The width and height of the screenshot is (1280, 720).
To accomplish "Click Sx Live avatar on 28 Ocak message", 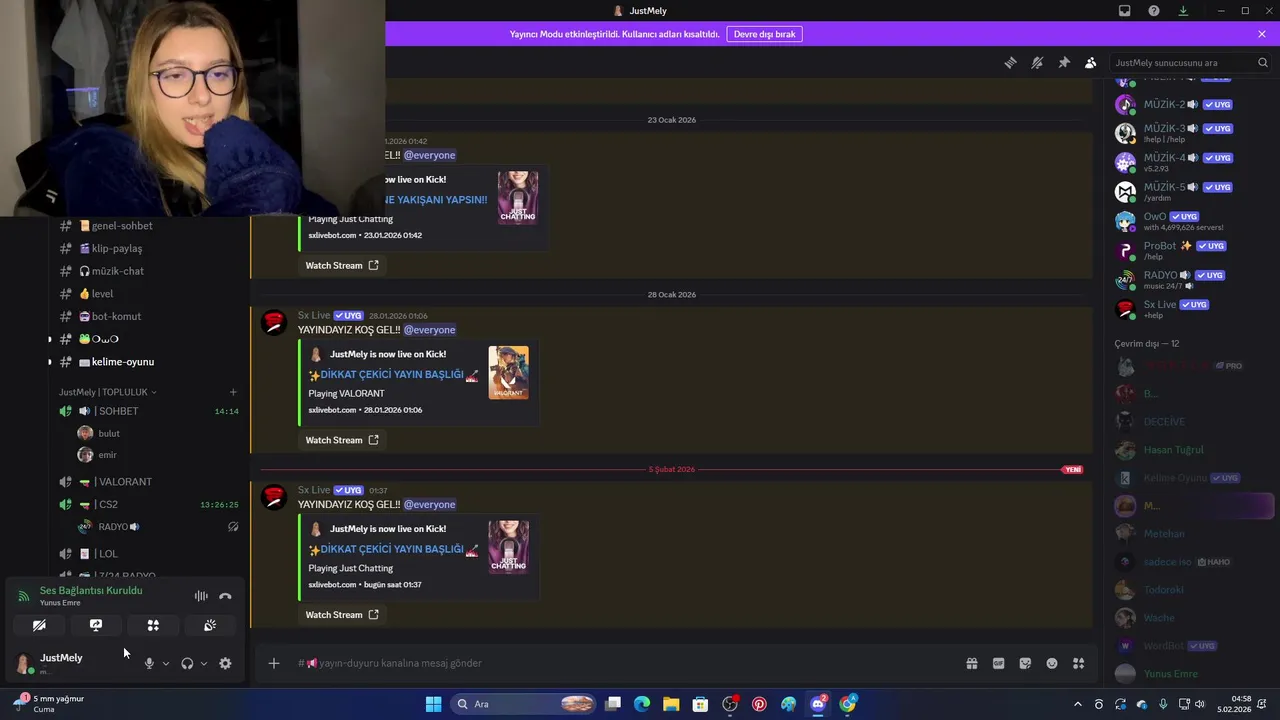I will 273,323.
